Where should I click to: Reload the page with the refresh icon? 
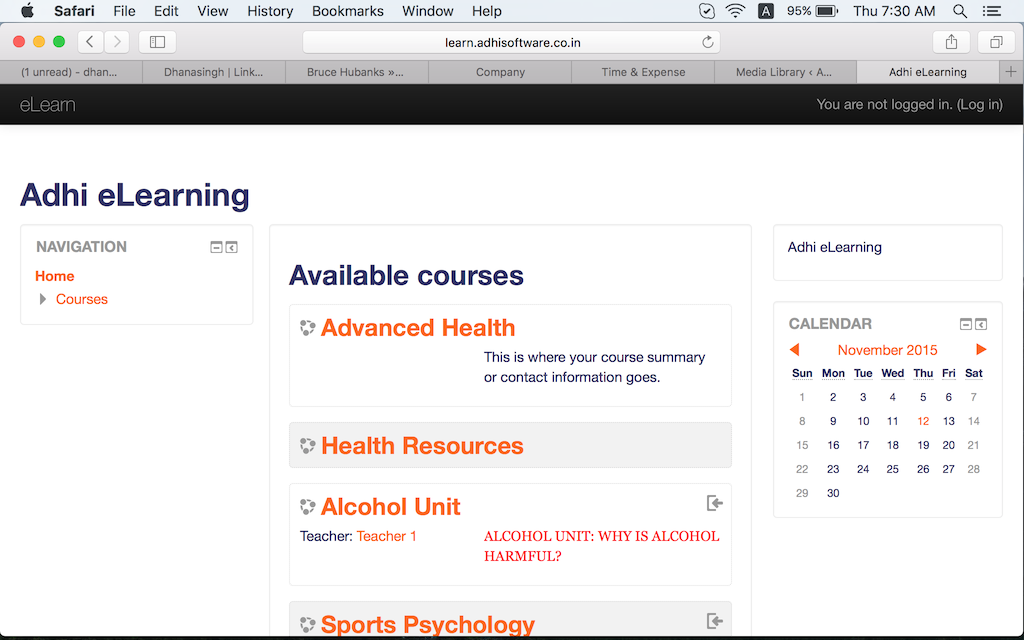coord(707,42)
